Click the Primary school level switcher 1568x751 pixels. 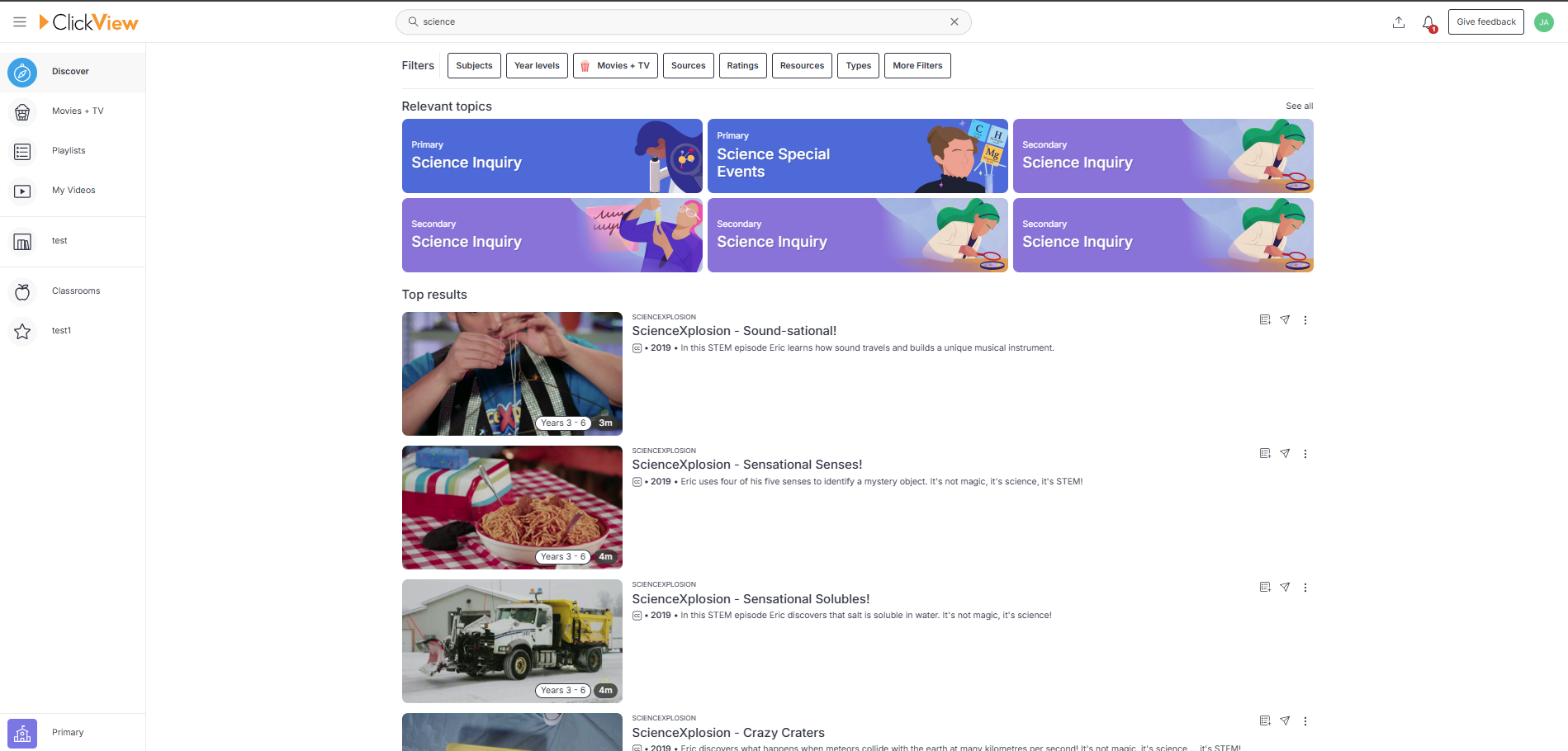tap(73, 733)
